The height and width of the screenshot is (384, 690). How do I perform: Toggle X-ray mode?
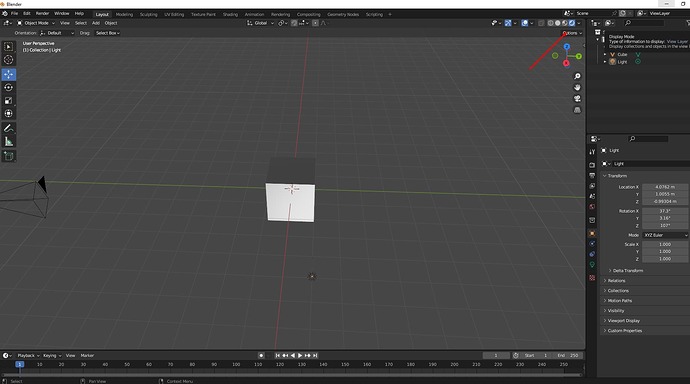[541, 23]
